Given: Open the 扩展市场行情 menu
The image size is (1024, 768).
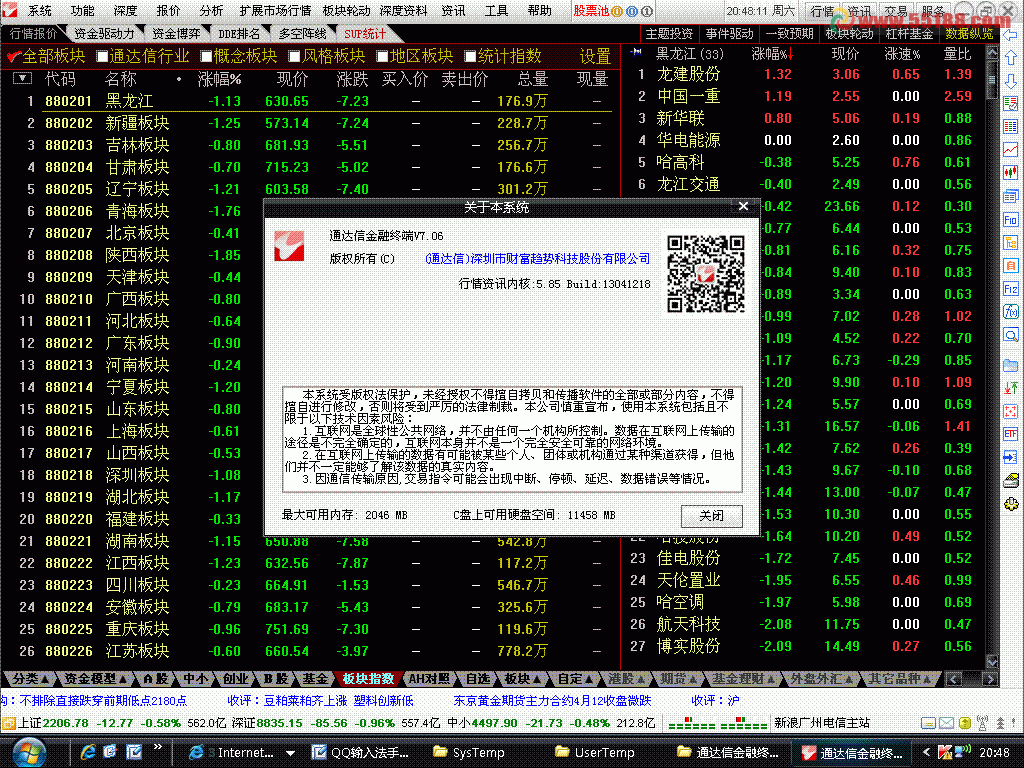Looking at the screenshot, I should (275, 10).
